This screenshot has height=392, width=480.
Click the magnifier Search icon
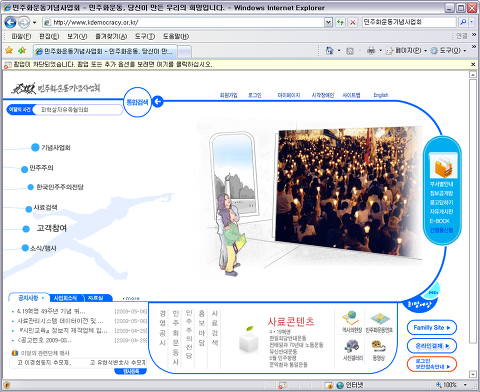(463, 22)
